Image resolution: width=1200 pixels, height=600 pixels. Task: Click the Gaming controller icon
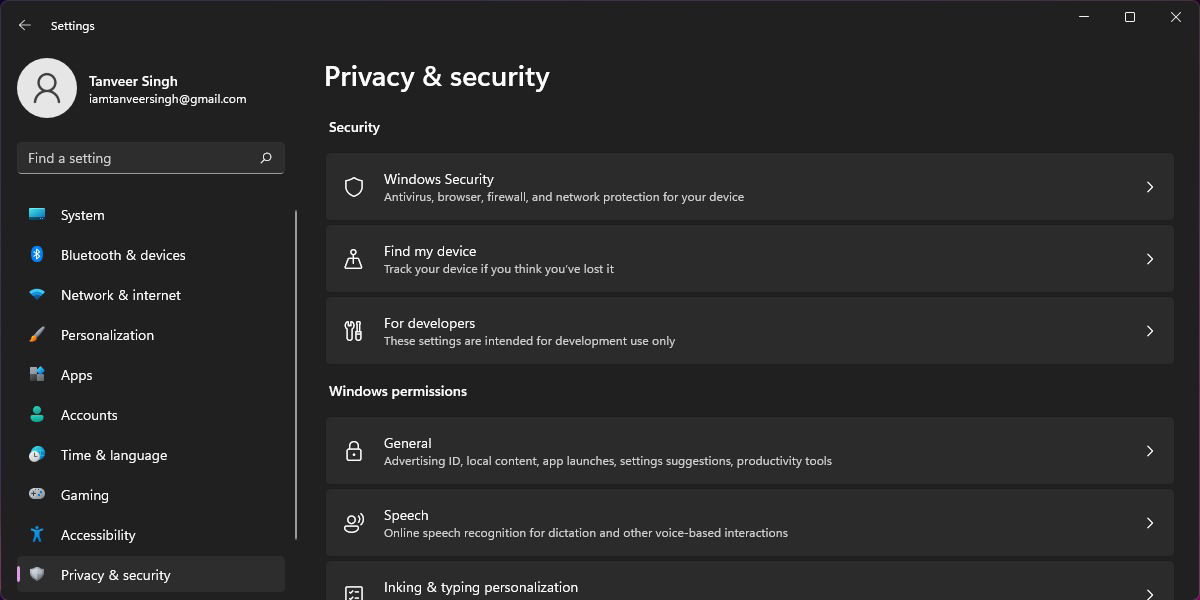tap(37, 495)
